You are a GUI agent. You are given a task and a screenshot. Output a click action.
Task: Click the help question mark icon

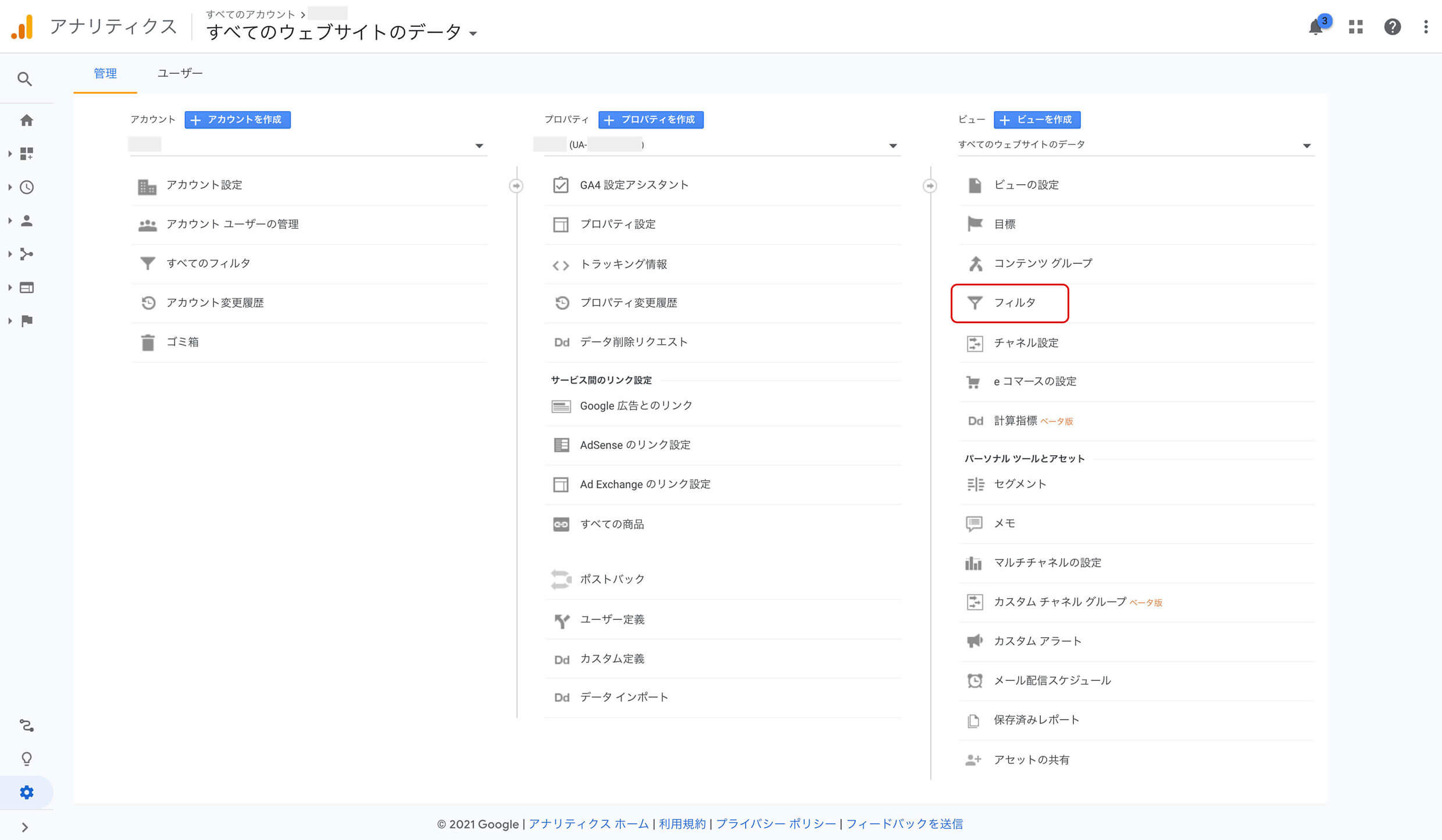pos(1392,27)
